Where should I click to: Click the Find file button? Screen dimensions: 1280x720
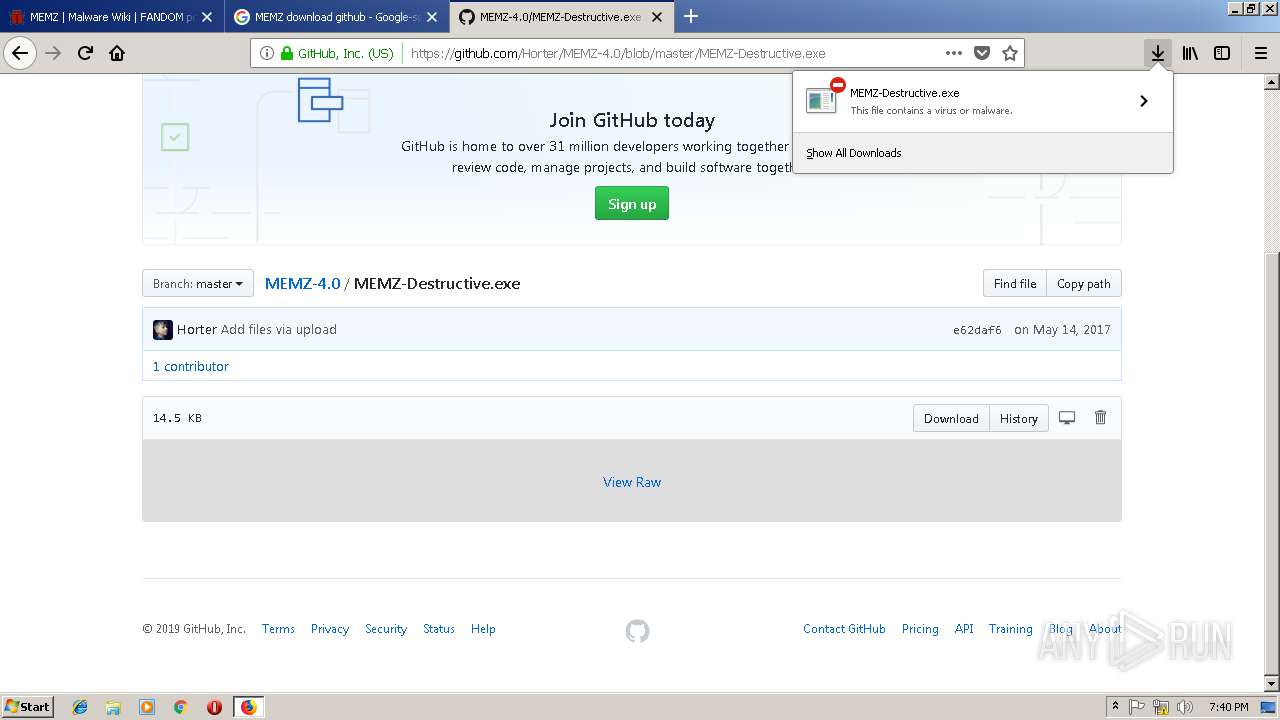point(1015,284)
